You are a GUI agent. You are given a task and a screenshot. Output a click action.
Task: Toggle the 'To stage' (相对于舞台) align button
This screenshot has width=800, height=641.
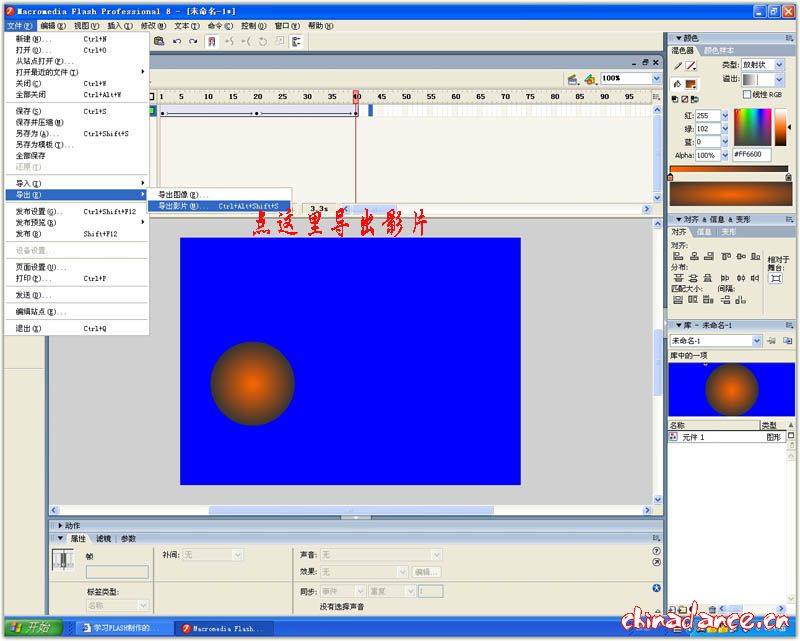pos(775,278)
